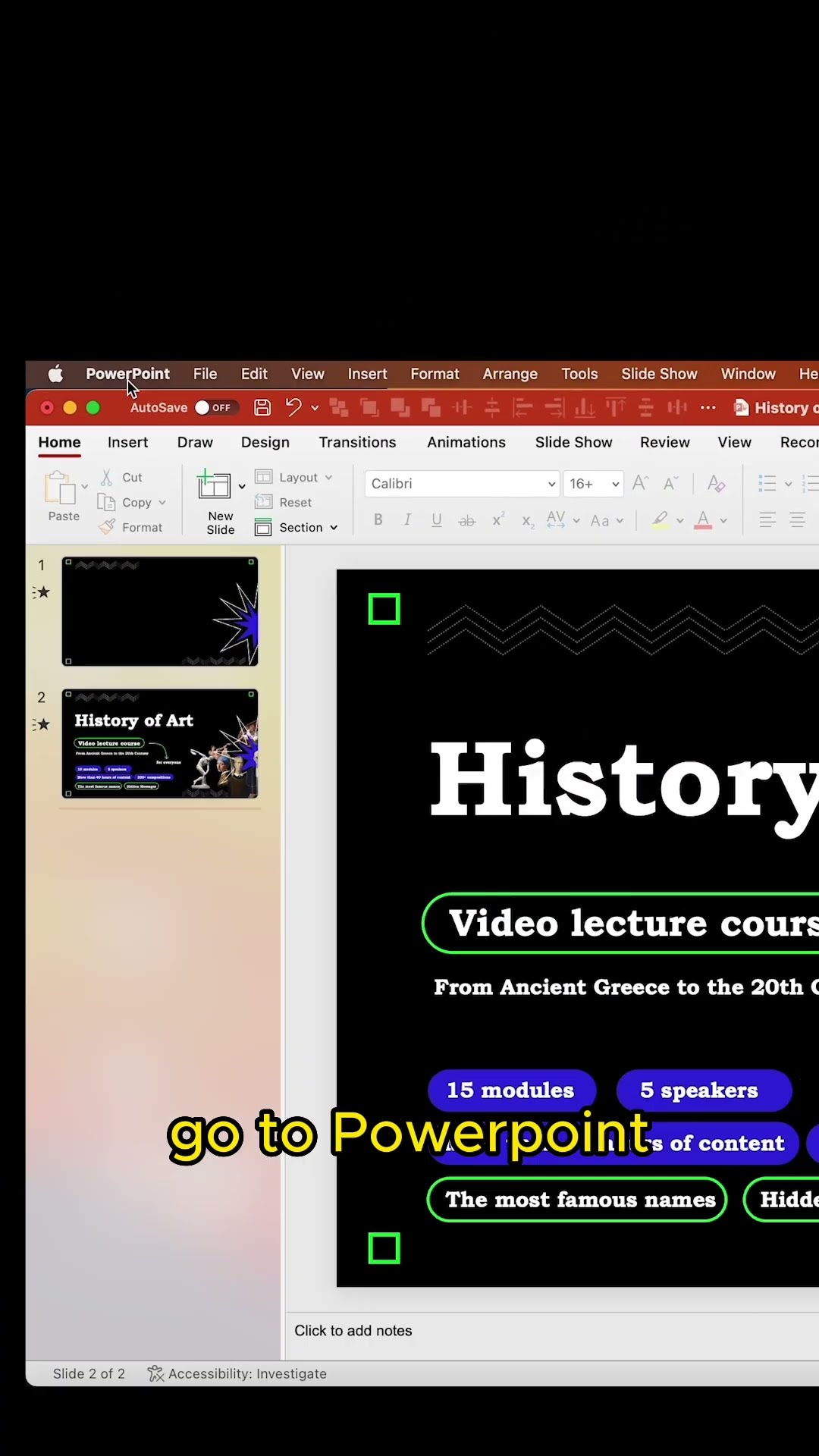
Task: Open the Apple menu
Action: click(55, 374)
